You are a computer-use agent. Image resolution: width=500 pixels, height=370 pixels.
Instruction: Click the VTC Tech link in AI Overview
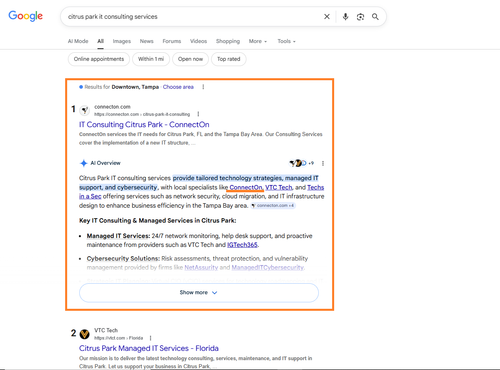[279, 187]
